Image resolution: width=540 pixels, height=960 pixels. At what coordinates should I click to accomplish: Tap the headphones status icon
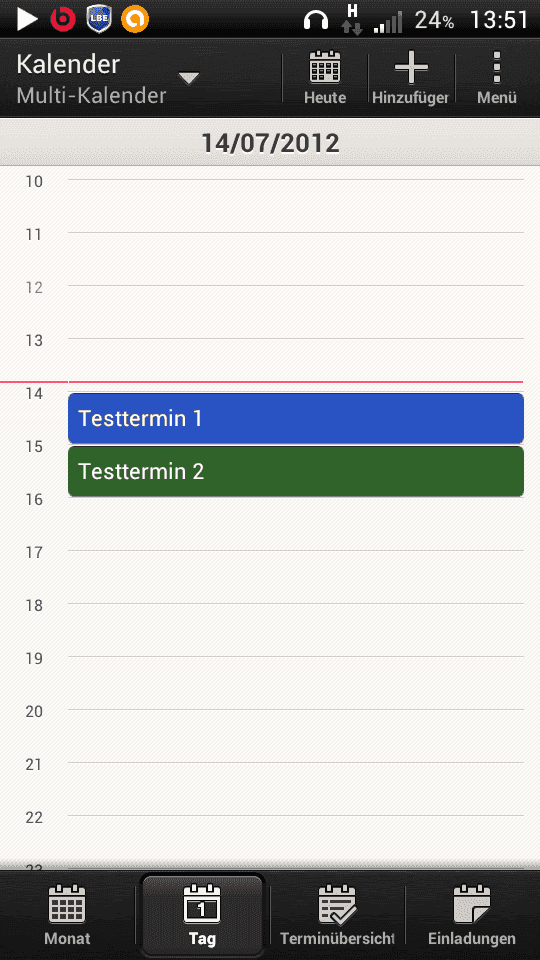tap(316, 21)
